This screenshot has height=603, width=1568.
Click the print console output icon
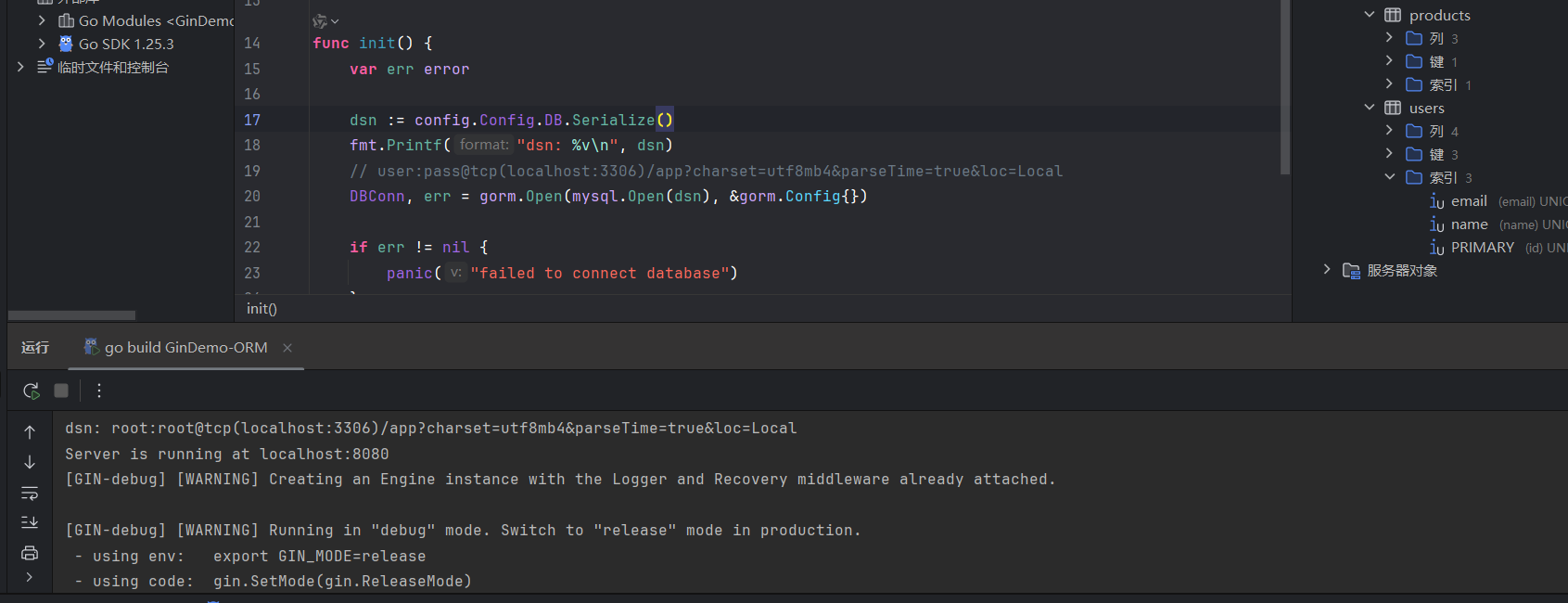30,553
